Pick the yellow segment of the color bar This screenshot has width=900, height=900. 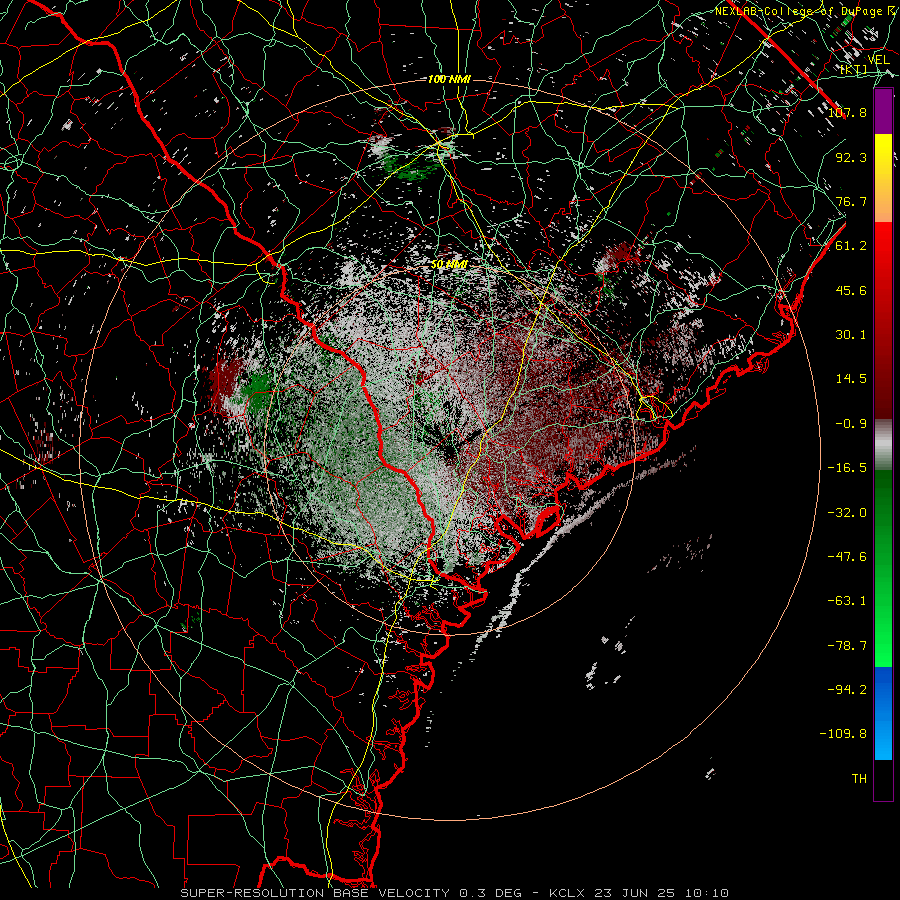pyautogui.click(x=883, y=178)
